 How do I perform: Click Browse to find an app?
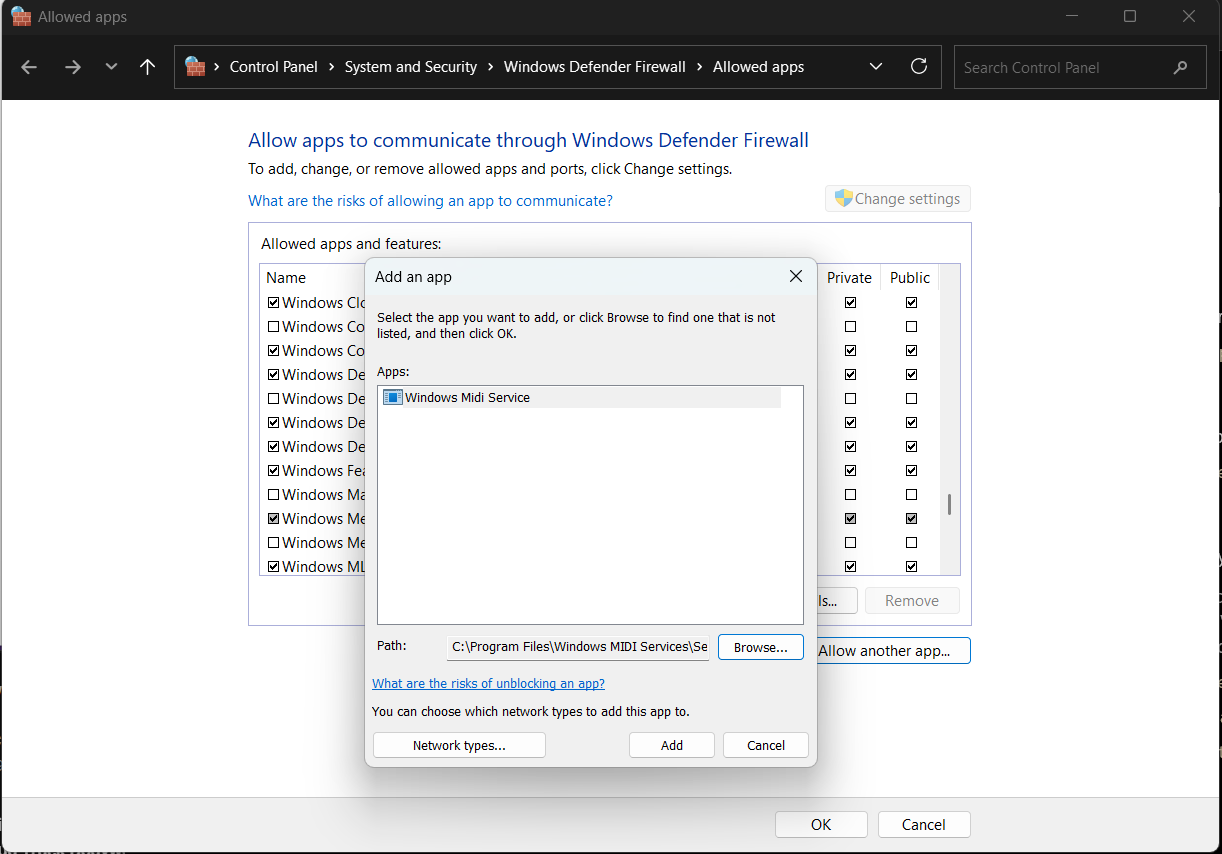pyautogui.click(x=761, y=647)
